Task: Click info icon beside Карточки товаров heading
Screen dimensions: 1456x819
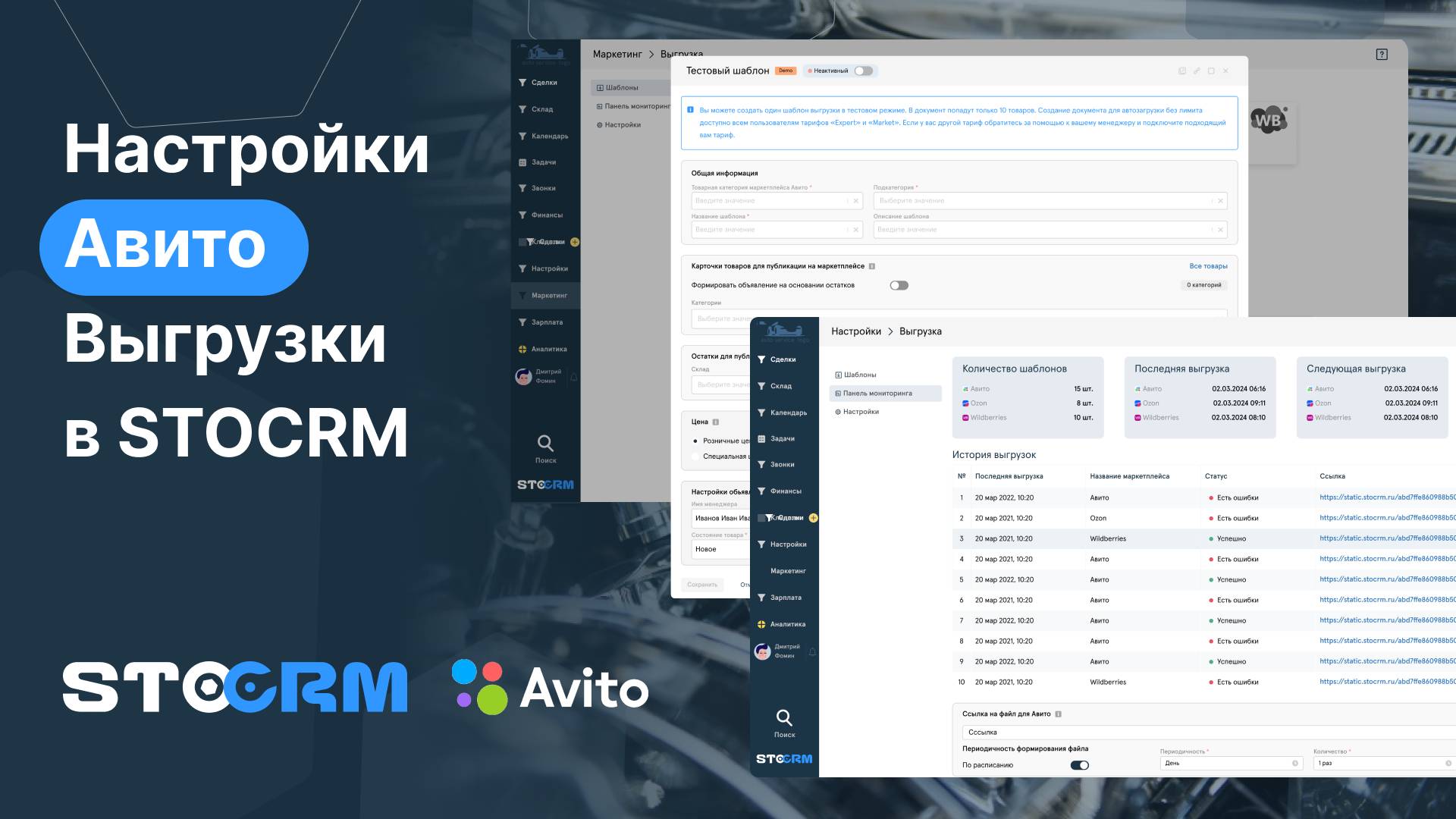Action: tap(872, 267)
